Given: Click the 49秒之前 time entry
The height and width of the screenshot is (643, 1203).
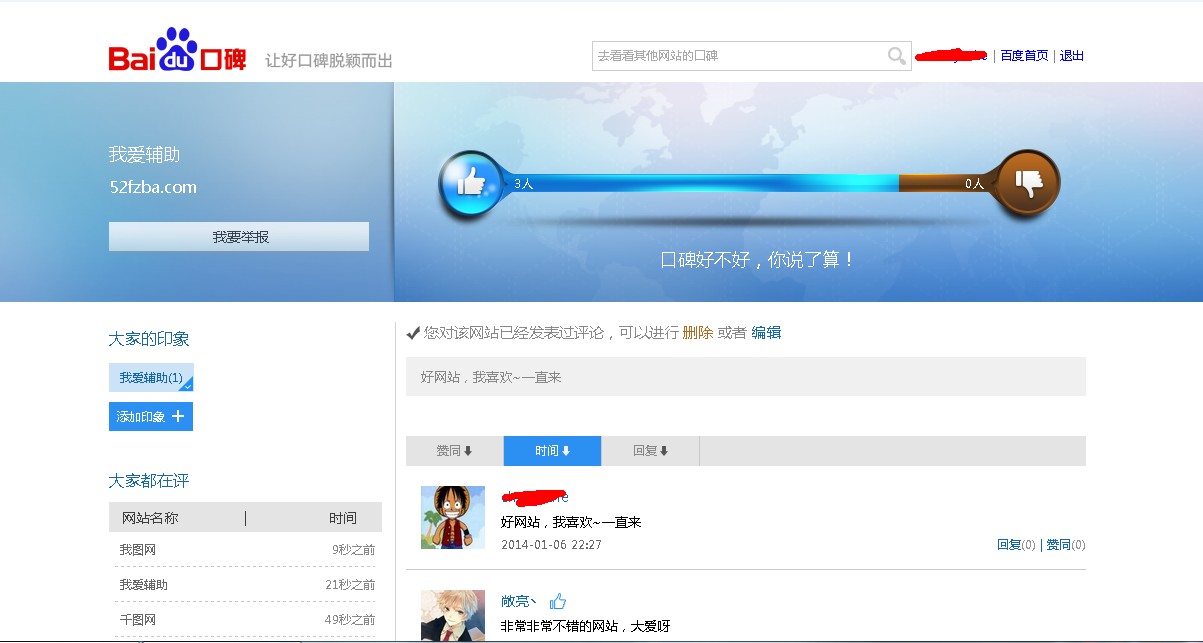Looking at the screenshot, I should 350,620.
